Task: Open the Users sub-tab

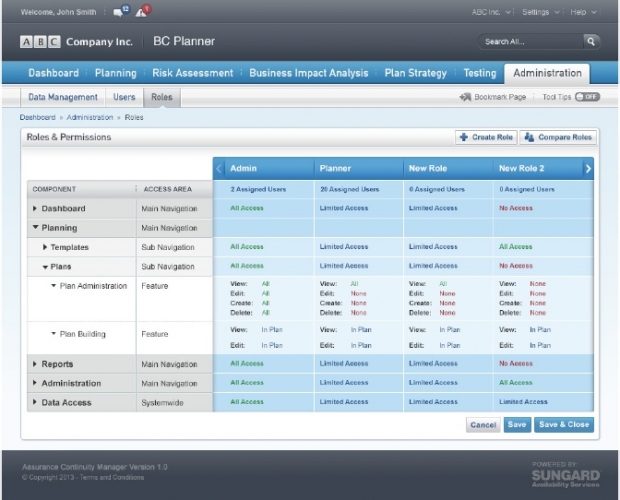Action: coord(124,97)
